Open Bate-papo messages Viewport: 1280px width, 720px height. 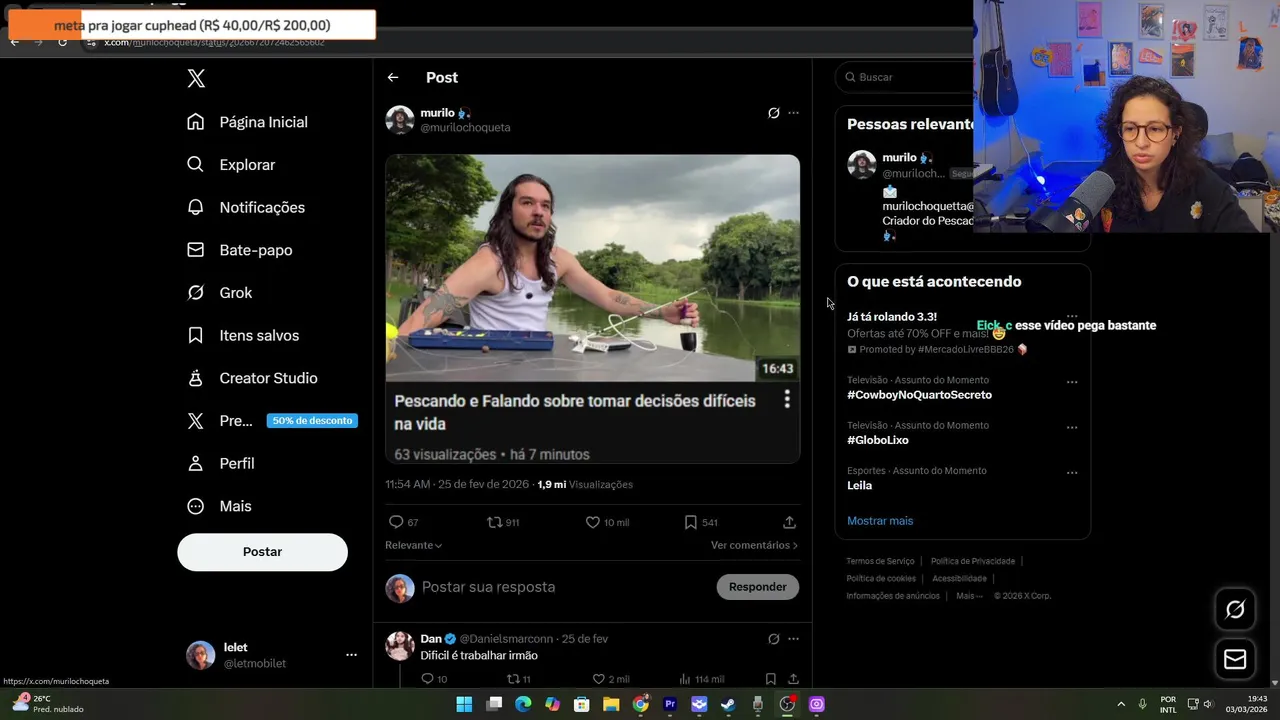240,250
